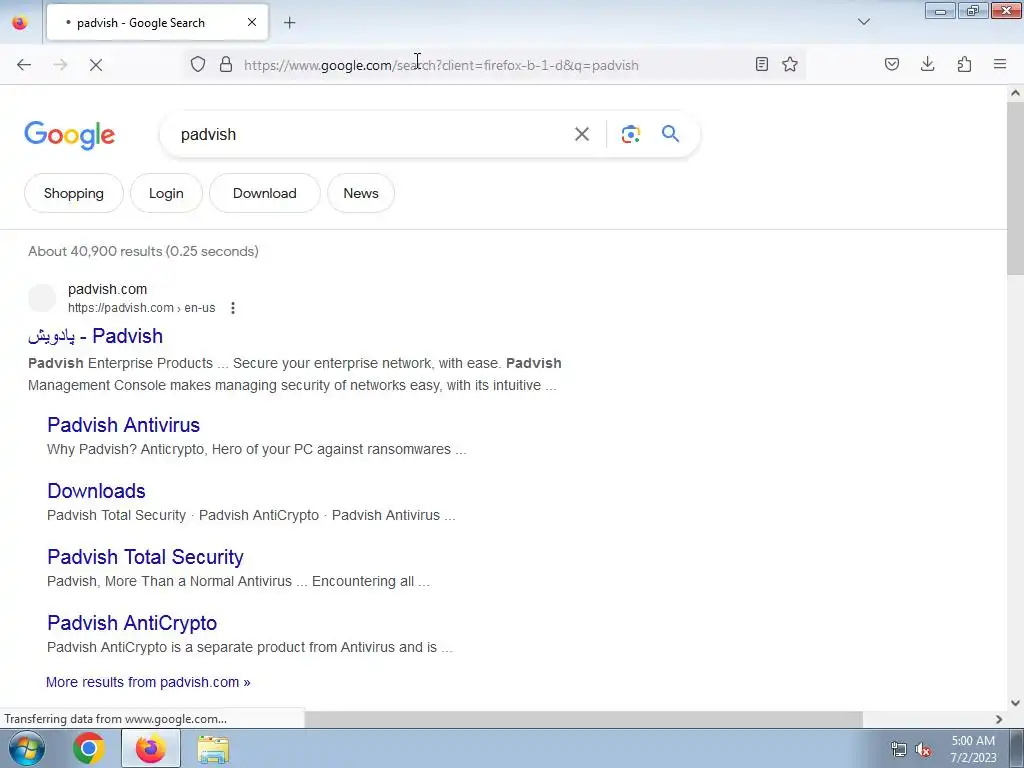Click More results from padvish.com
The image size is (1024, 768).
(148, 682)
